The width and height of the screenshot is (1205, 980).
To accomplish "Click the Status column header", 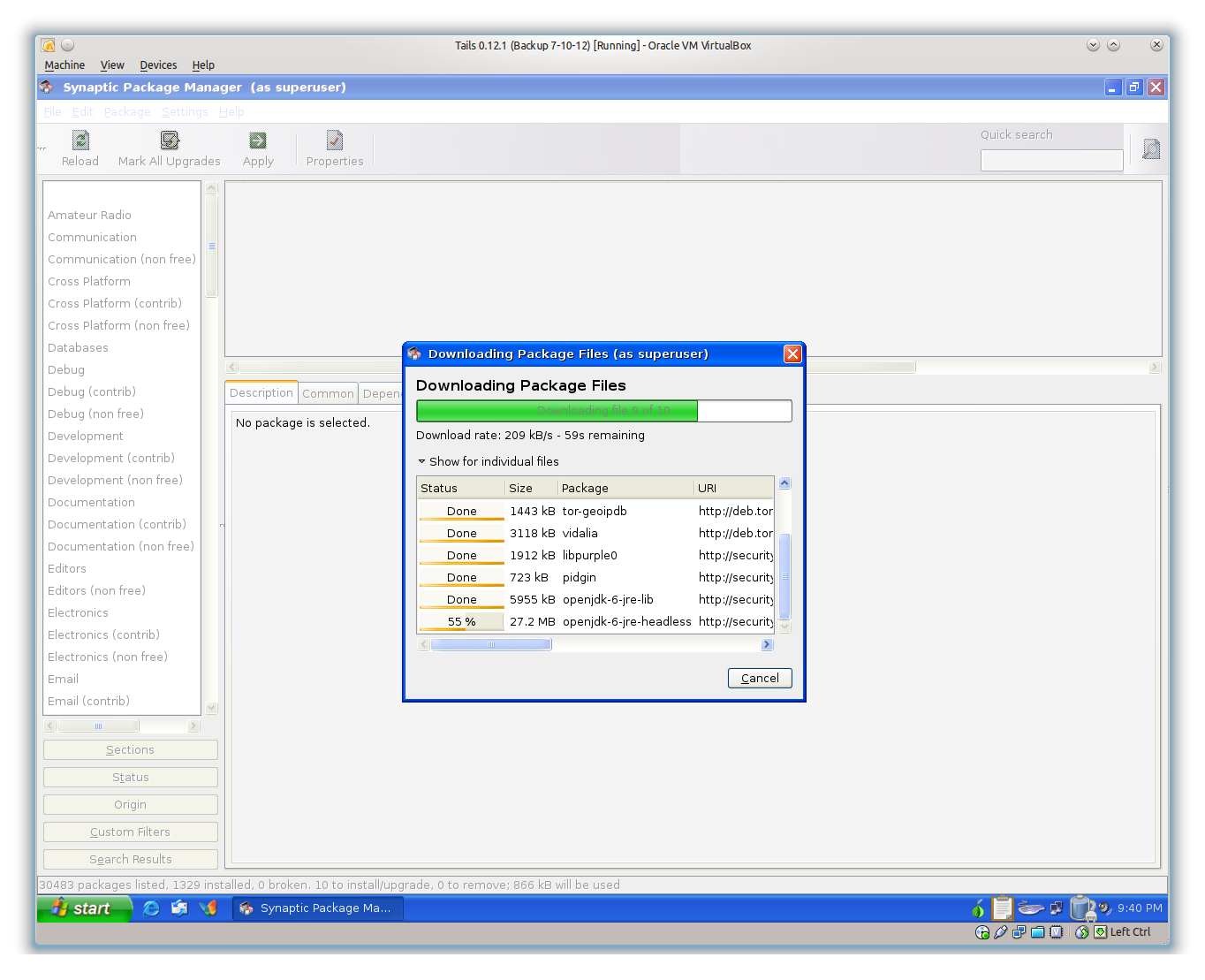I will (x=460, y=489).
